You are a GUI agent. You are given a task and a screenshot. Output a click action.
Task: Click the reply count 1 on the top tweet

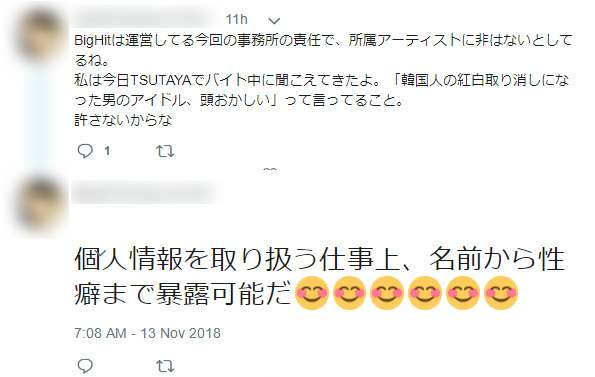coord(107,151)
